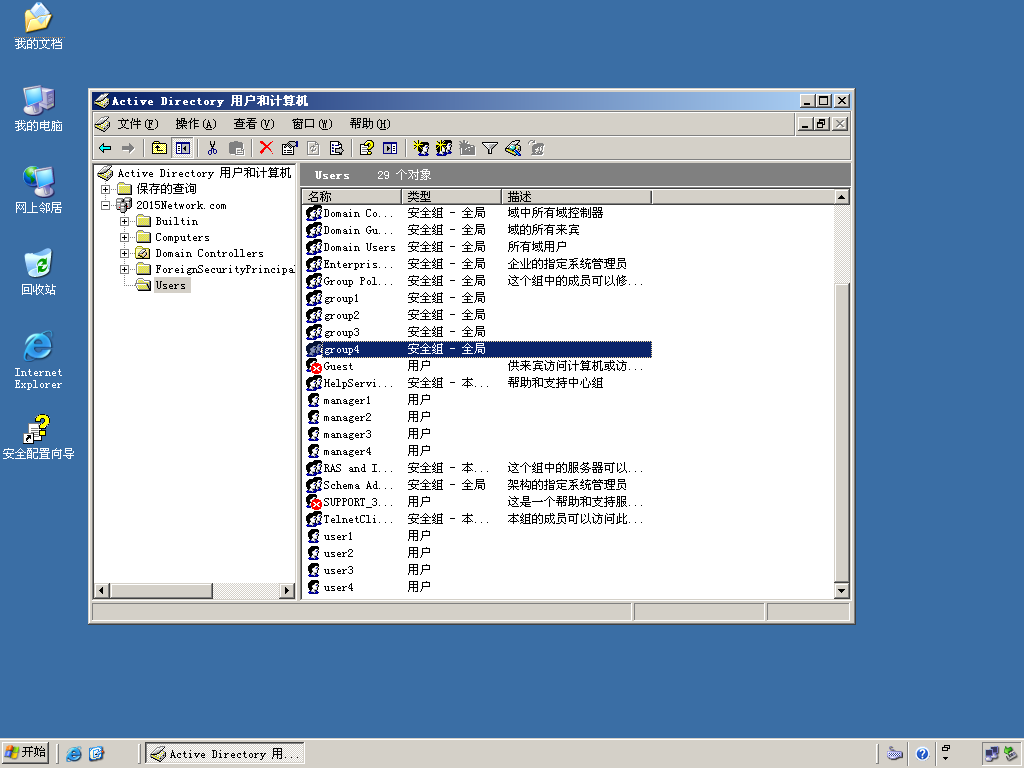The width and height of the screenshot is (1024, 768).
Task: Select the Domain Users group icon
Action: [314, 248]
